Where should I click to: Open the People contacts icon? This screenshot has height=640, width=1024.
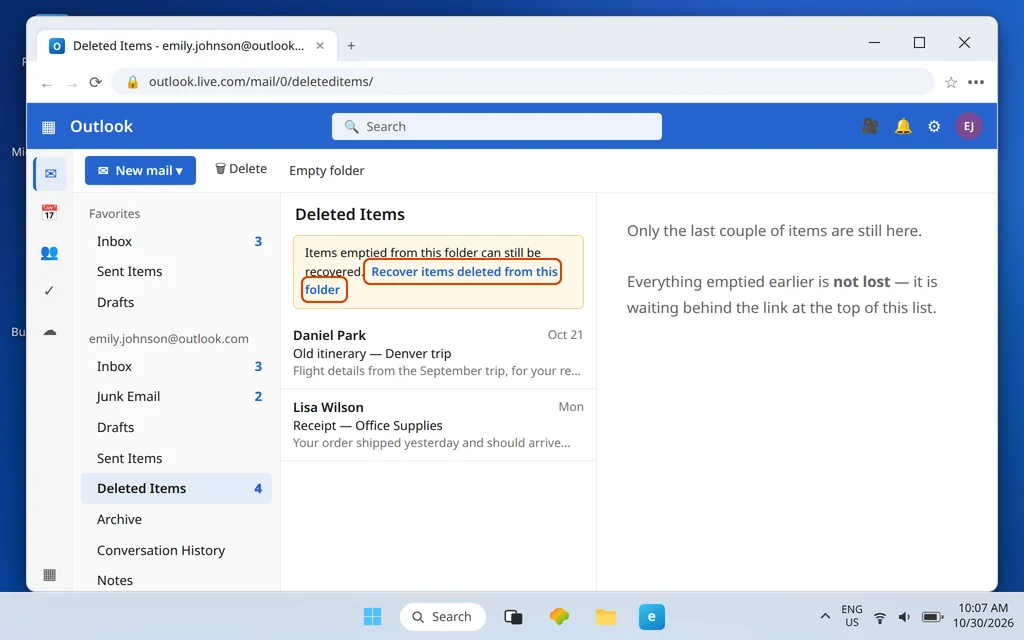pos(49,253)
